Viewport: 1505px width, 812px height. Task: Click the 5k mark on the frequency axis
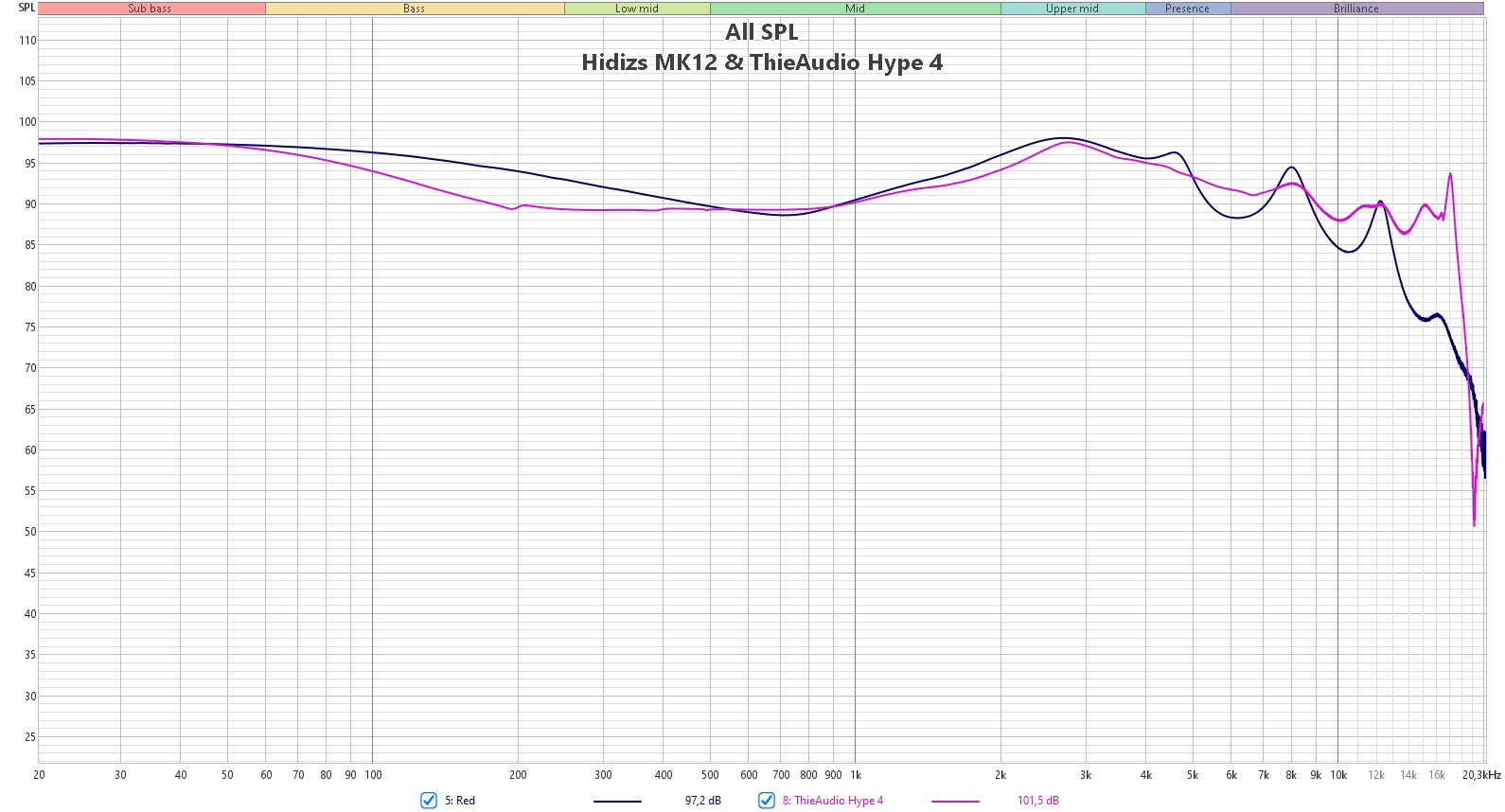coord(1193,775)
